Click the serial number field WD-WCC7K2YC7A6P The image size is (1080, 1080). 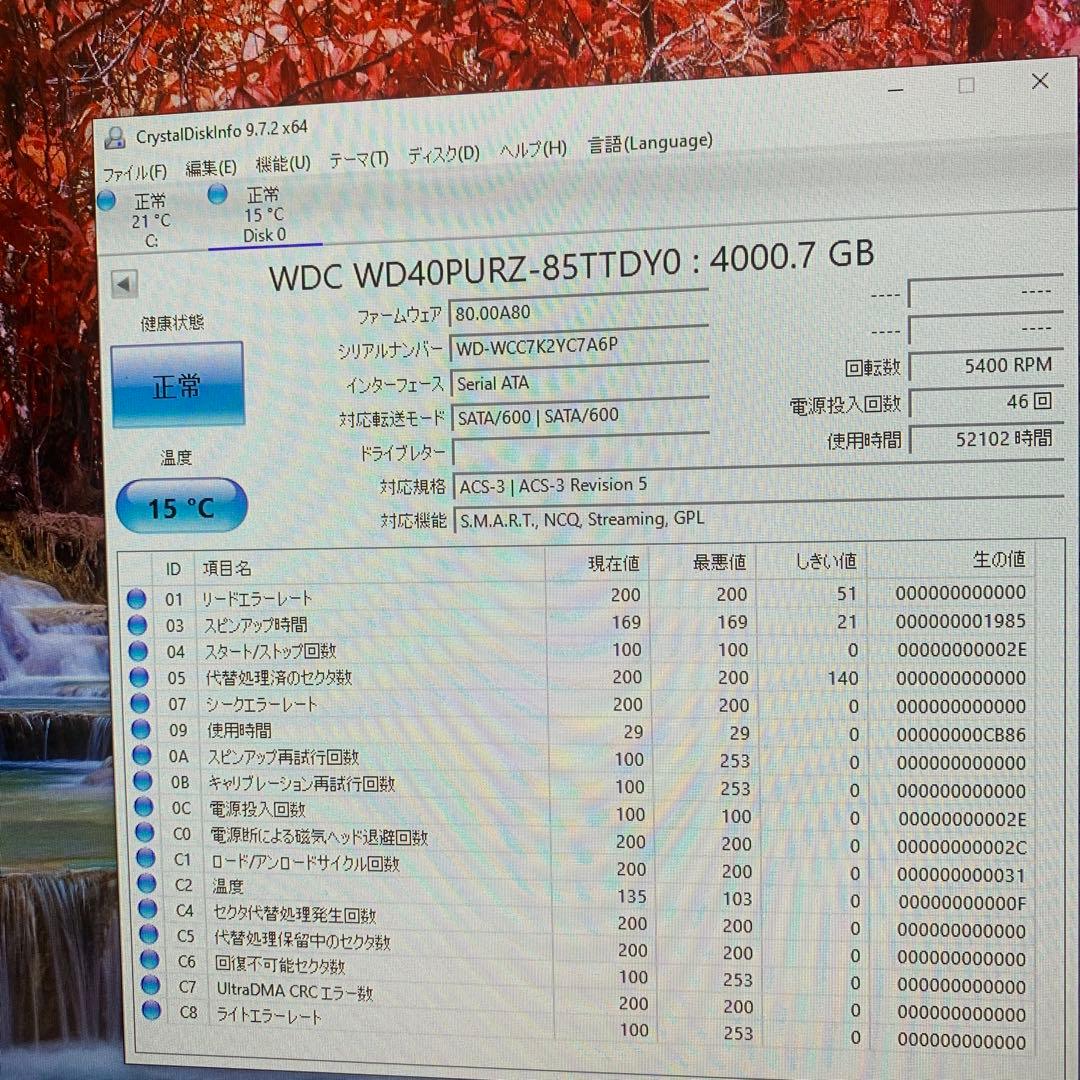pyautogui.click(x=579, y=345)
